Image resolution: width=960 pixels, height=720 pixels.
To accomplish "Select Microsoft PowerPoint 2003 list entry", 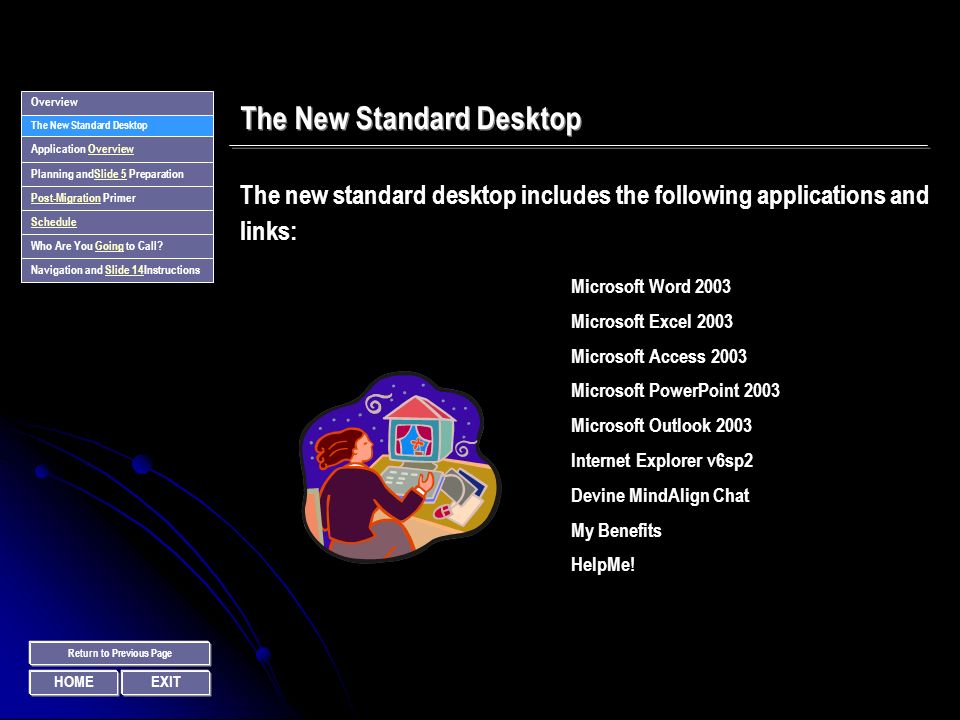I will pos(675,391).
